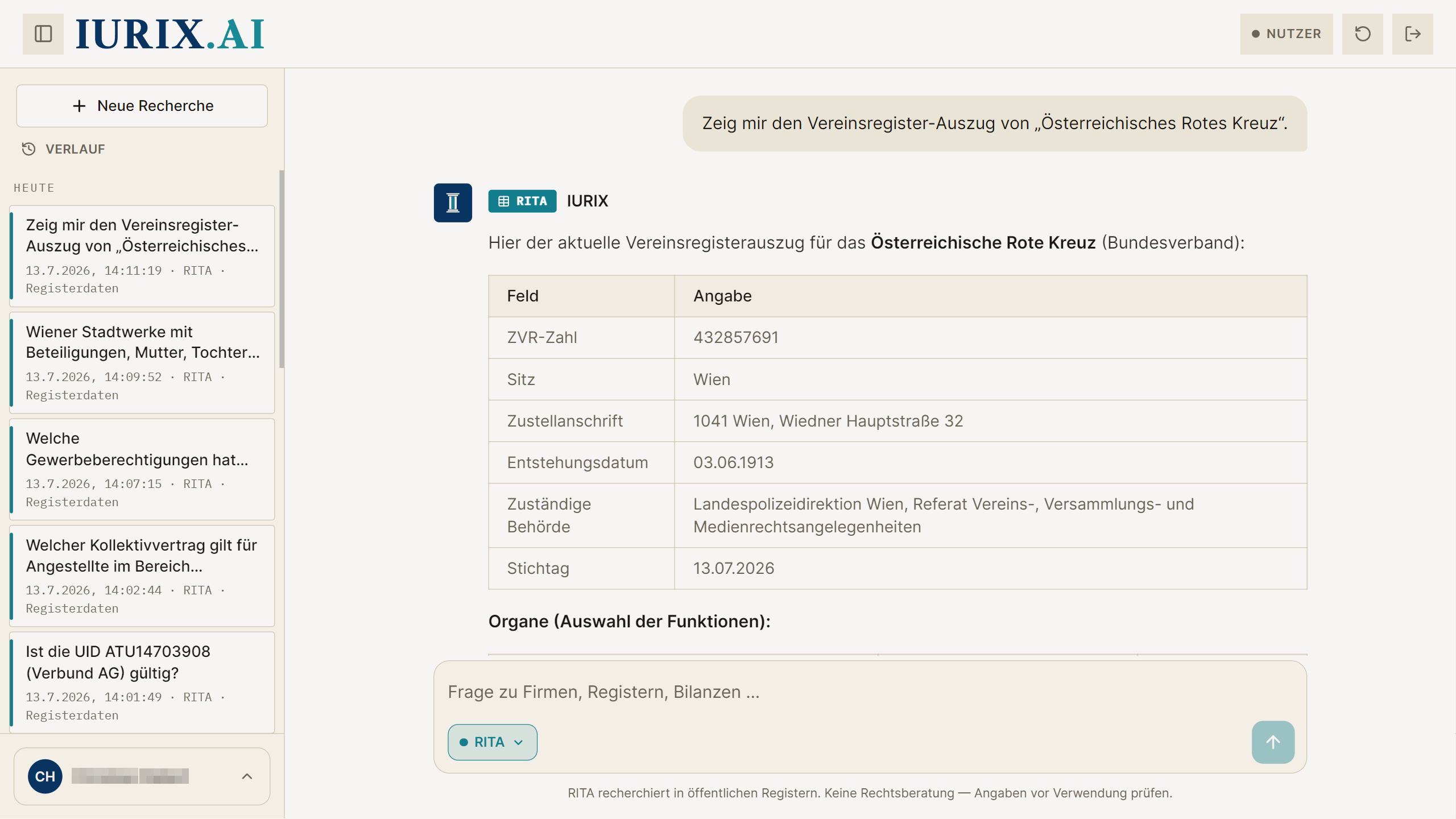Click the IURIX.AI logo
The image size is (1456, 819).
coord(170,34)
